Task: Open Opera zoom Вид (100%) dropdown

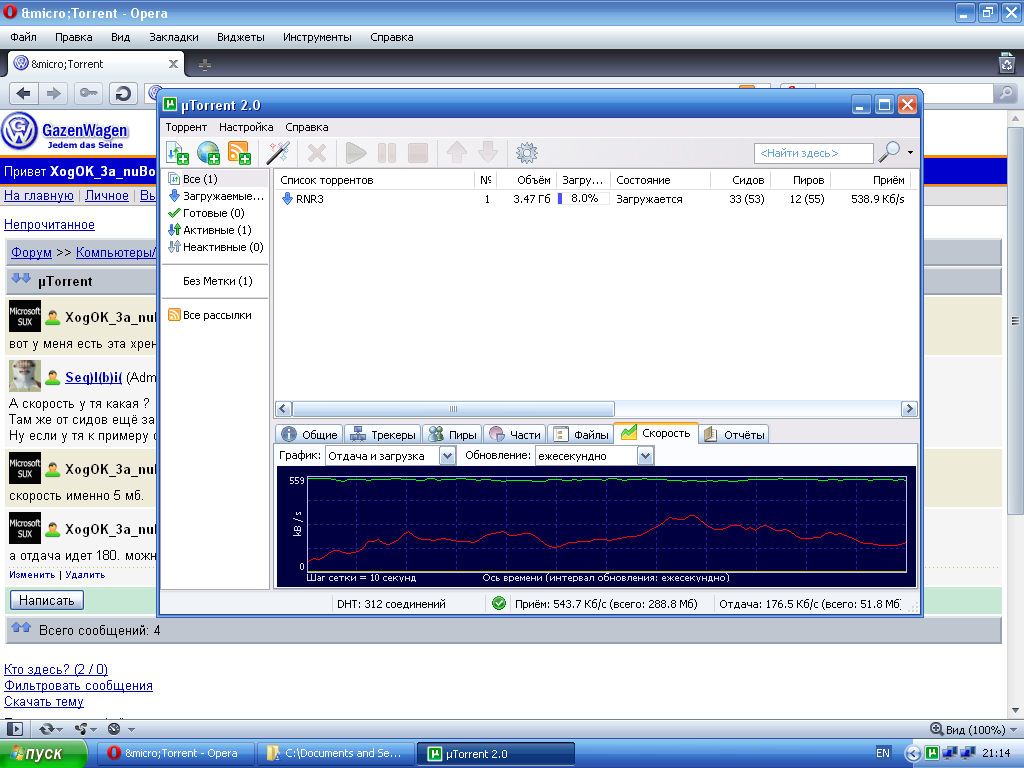Action: pyautogui.click(x=975, y=729)
